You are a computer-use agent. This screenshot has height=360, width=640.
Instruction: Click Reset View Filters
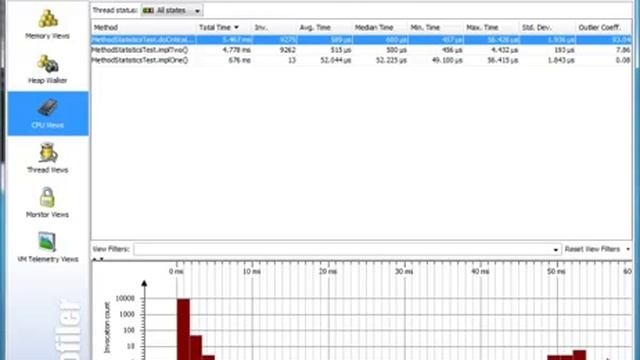[x=592, y=249]
